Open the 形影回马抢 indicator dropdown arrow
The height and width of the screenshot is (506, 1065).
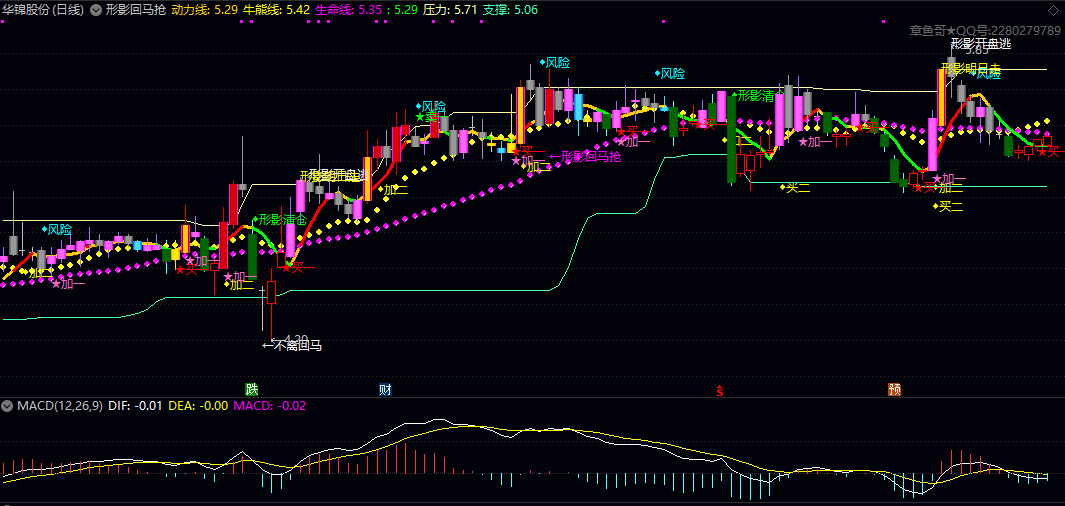point(95,10)
